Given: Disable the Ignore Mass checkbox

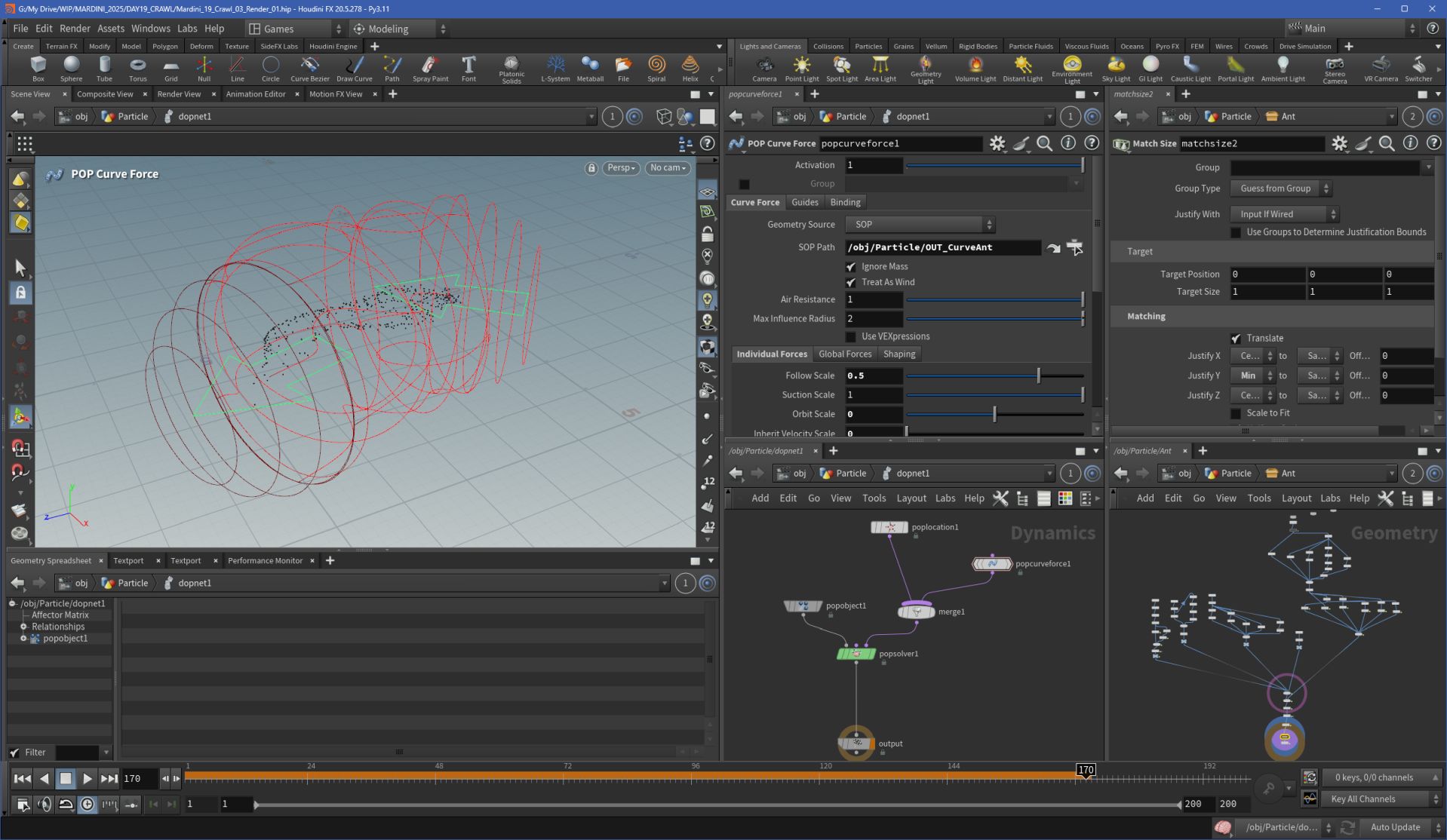Looking at the screenshot, I should click(x=851, y=267).
